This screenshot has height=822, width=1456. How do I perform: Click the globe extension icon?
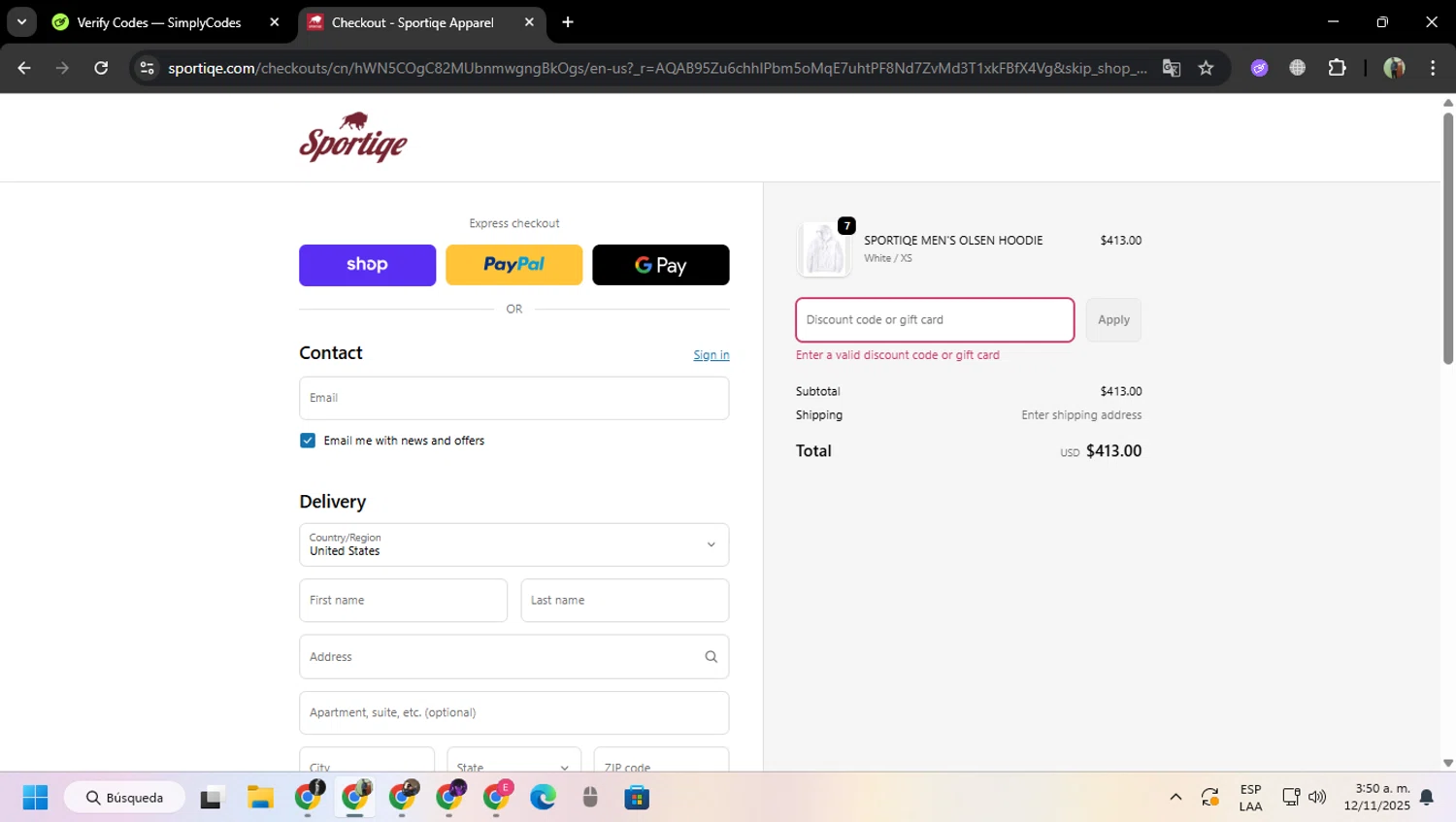pyautogui.click(x=1297, y=68)
